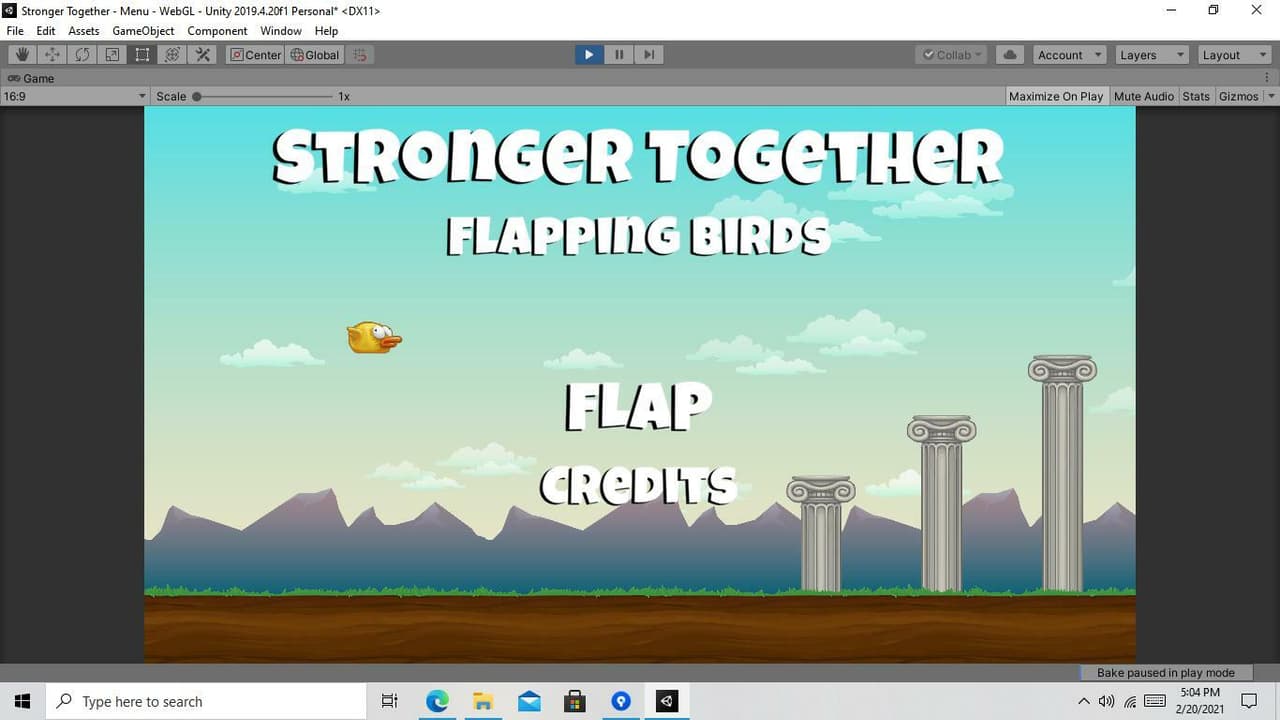1280x720 pixels.
Task: Open the Help menu
Action: [x=326, y=31]
